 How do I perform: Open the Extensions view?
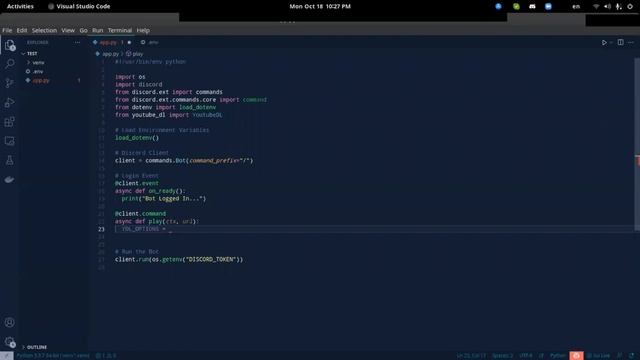tap(9, 122)
